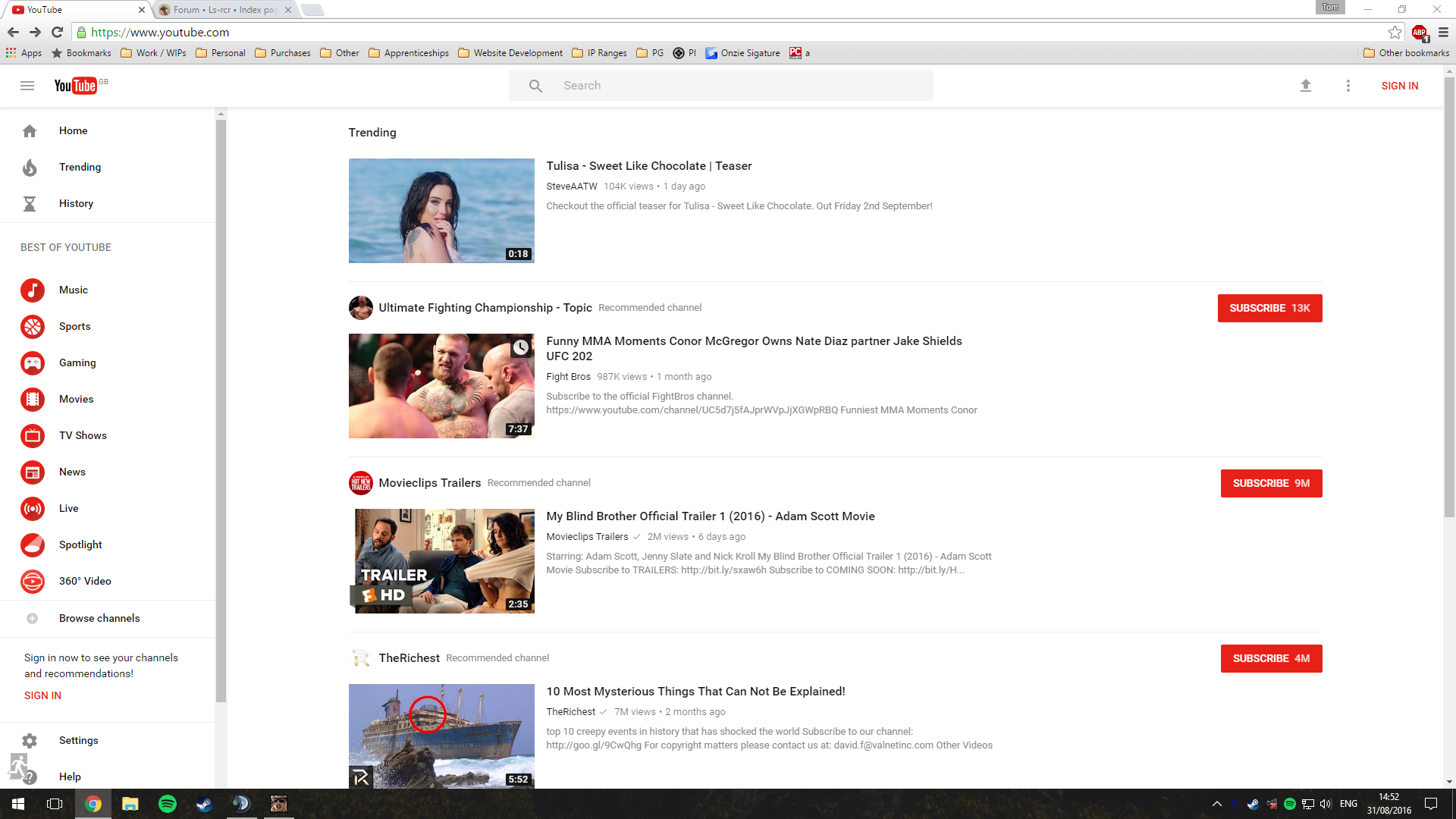Open Spotify from the taskbar

coord(168,804)
